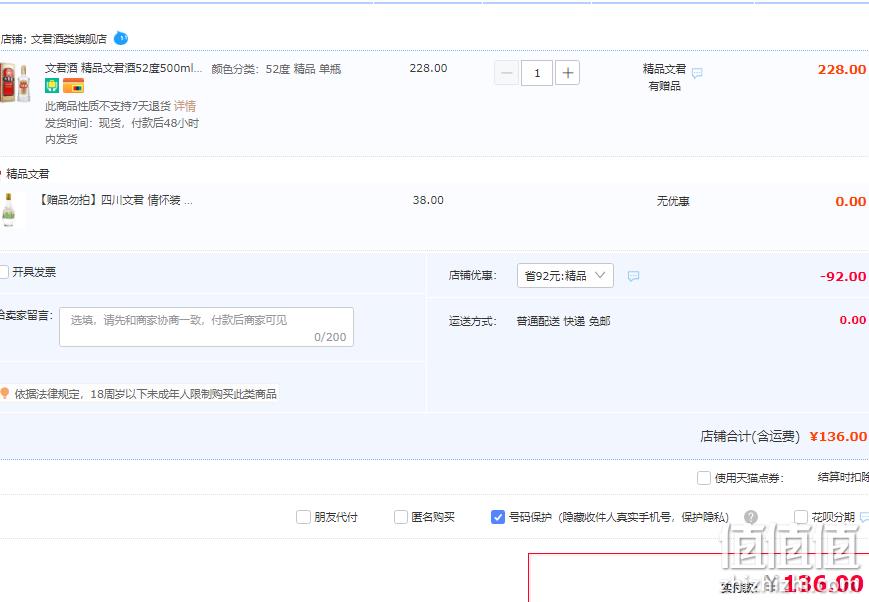Click the blue Wangwang chat icon beside store name
869x602 pixels.
click(121, 38)
